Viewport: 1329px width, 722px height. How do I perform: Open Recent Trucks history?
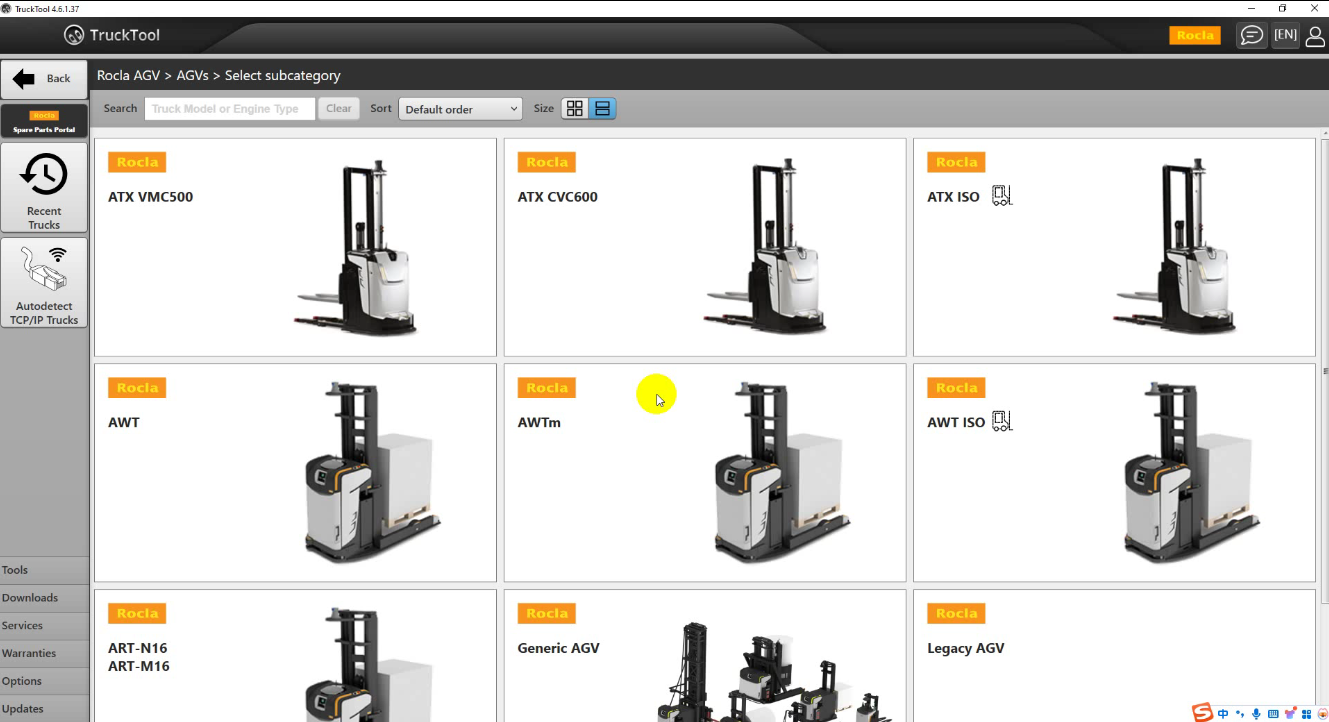pyautogui.click(x=44, y=188)
